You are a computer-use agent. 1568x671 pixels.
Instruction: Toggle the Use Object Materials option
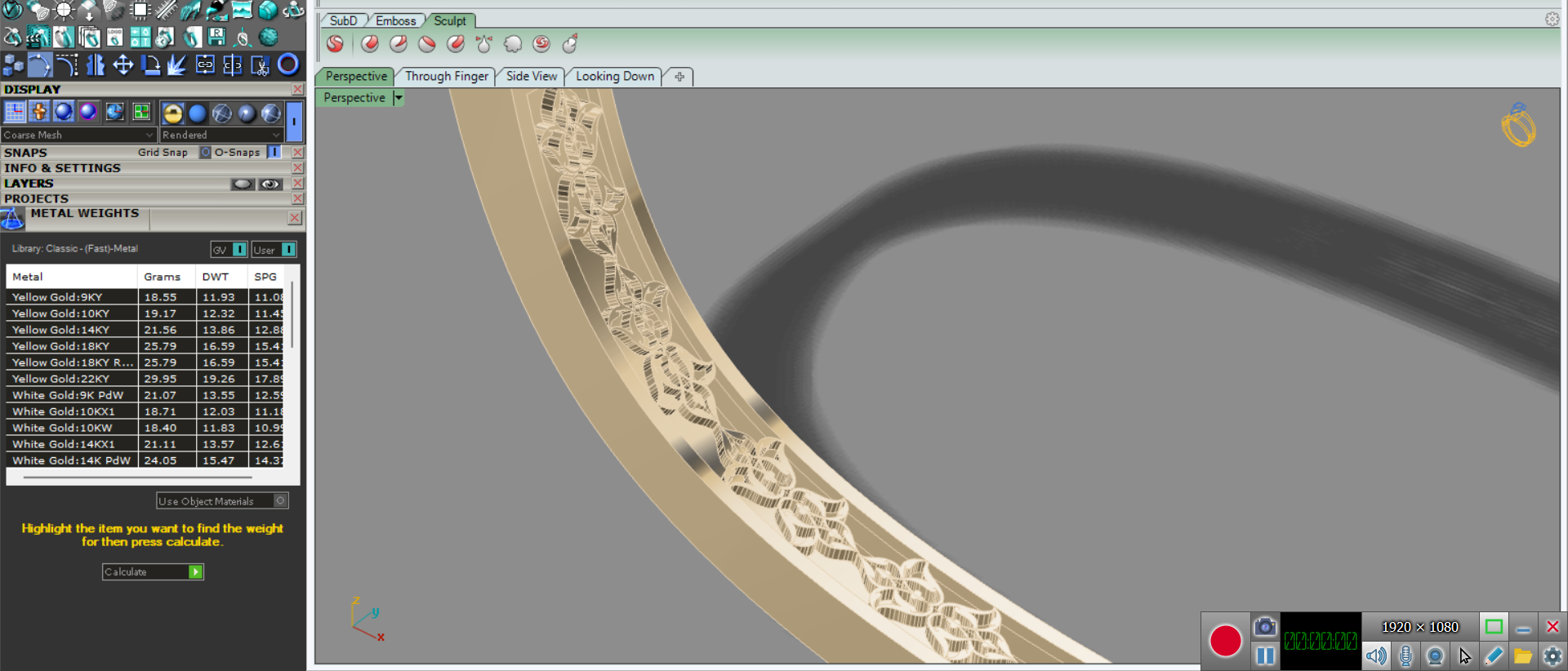280,500
